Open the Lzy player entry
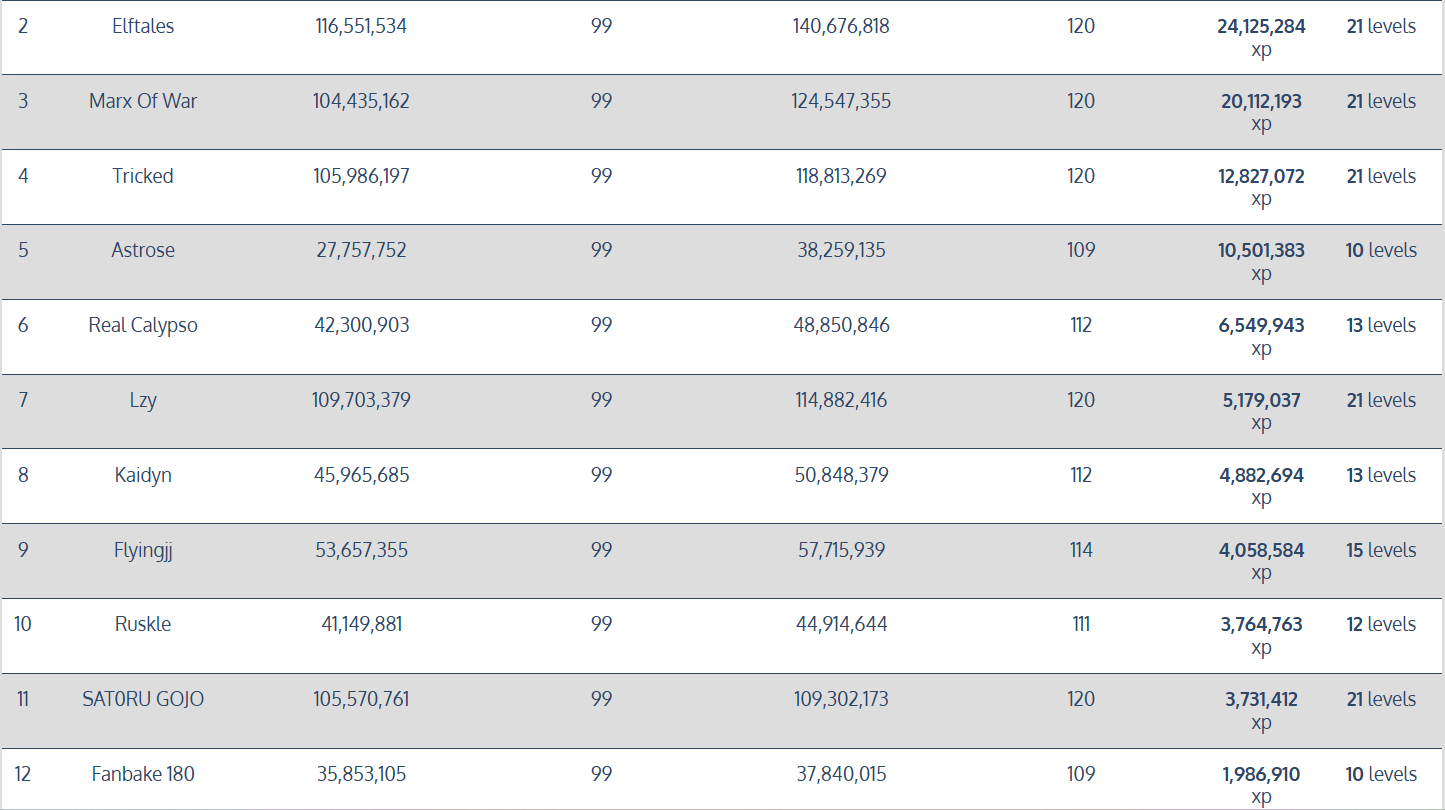The height and width of the screenshot is (810, 1445). coord(143,400)
